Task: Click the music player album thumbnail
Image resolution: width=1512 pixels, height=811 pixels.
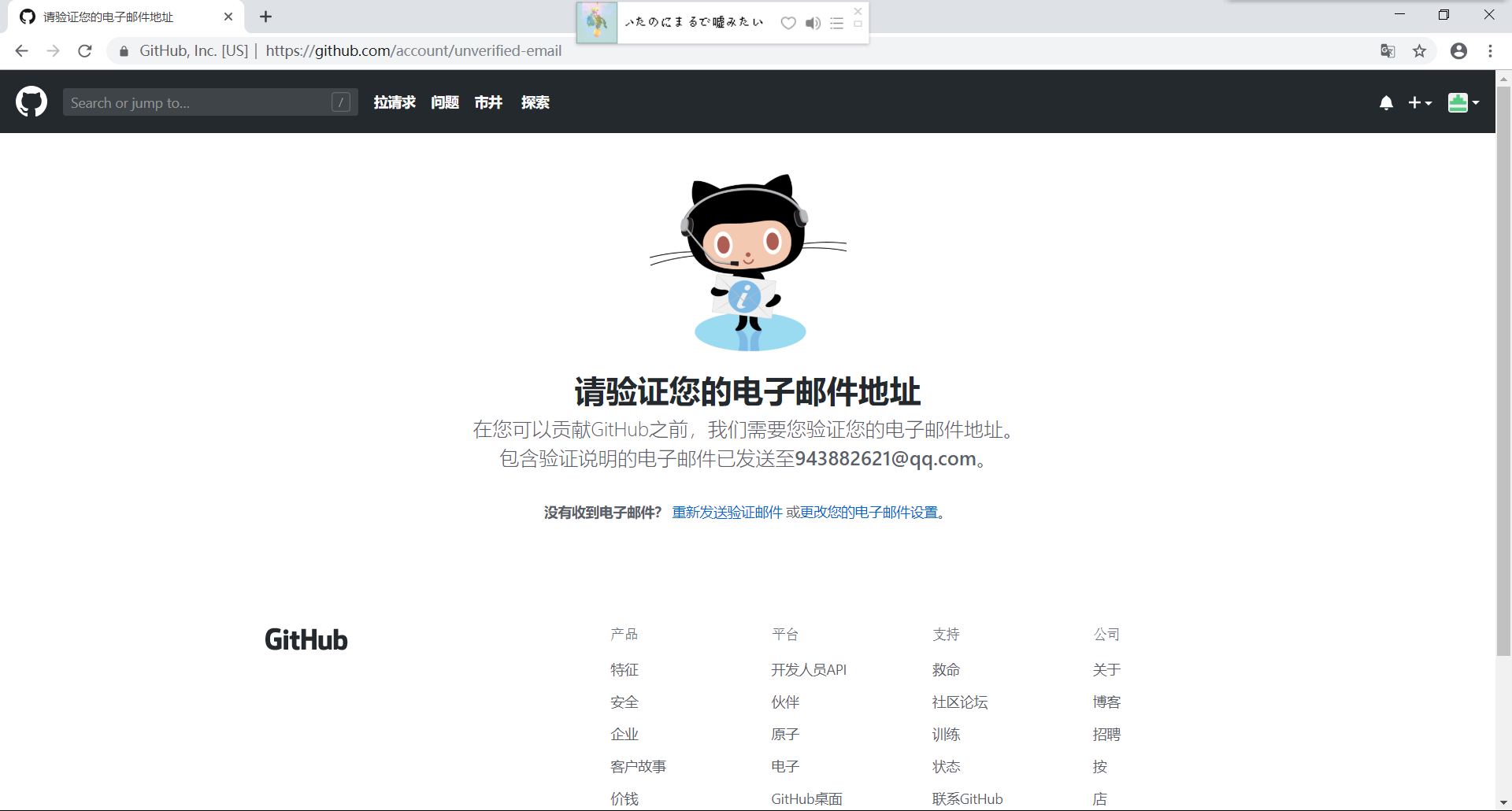Action: (x=597, y=22)
